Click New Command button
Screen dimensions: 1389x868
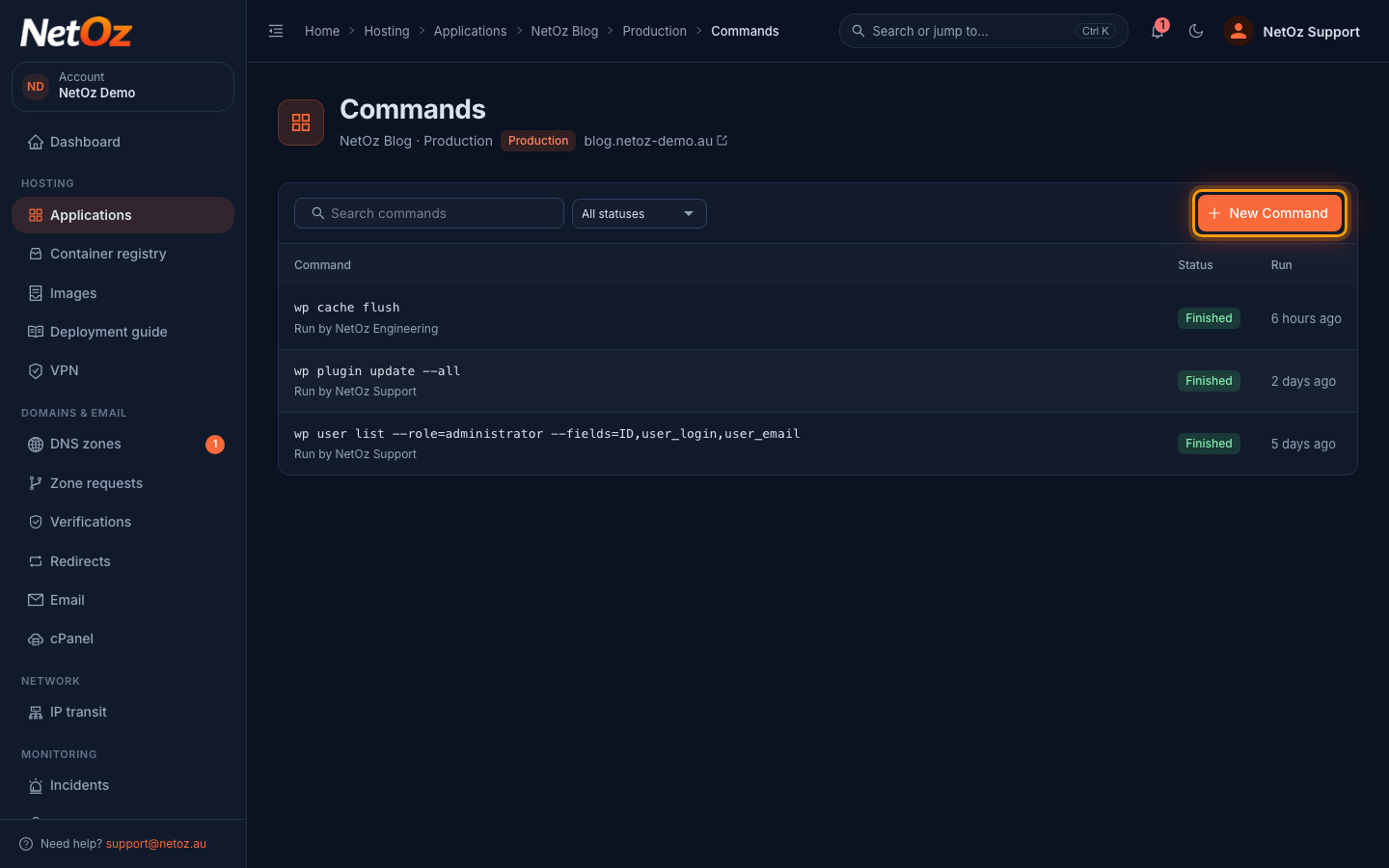(1269, 213)
